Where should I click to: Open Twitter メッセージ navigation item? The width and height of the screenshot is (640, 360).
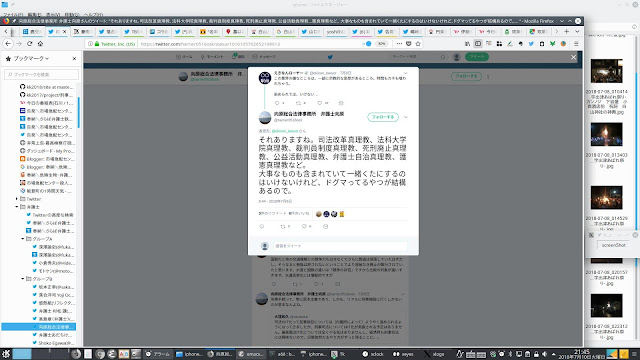(264, 57)
